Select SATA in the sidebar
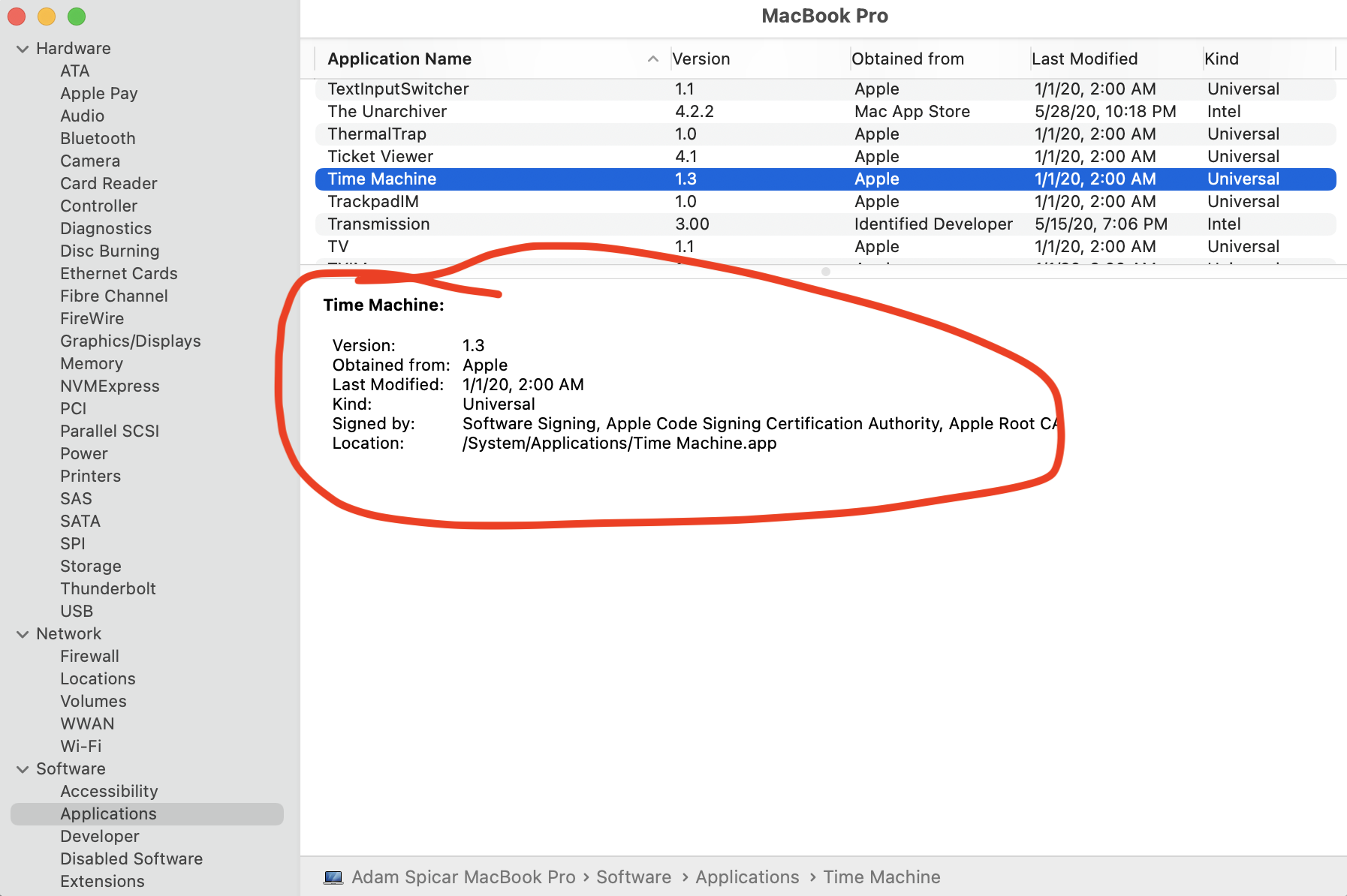 coord(80,521)
